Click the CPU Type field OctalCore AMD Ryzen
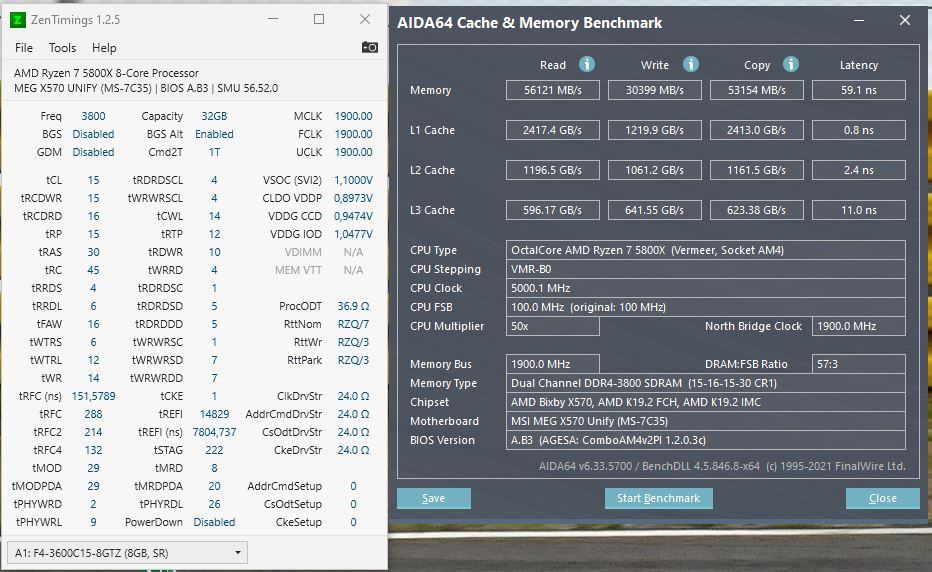This screenshot has width=932, height=572. coord(706,250)
